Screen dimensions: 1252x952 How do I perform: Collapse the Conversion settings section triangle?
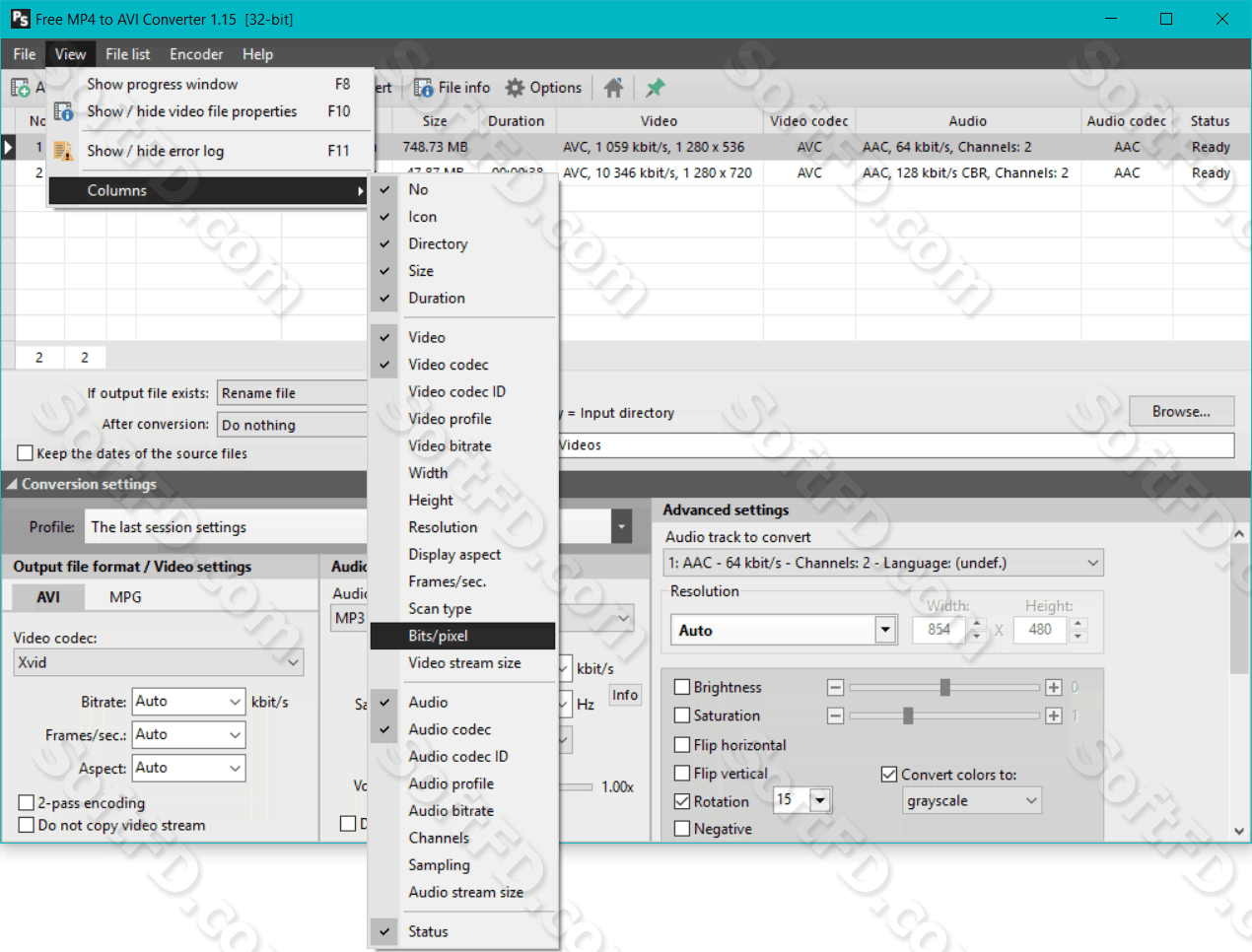click(x=11, y=484)
